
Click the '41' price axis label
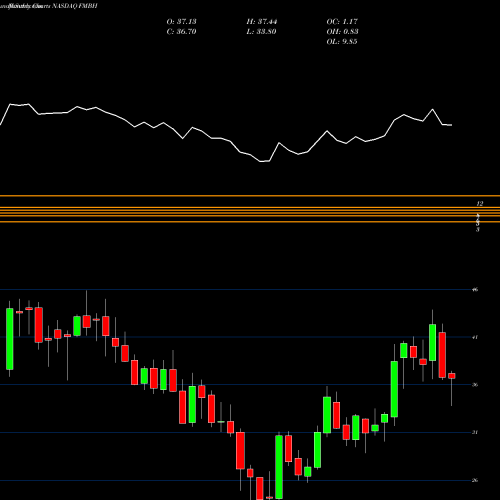(475, 337)
